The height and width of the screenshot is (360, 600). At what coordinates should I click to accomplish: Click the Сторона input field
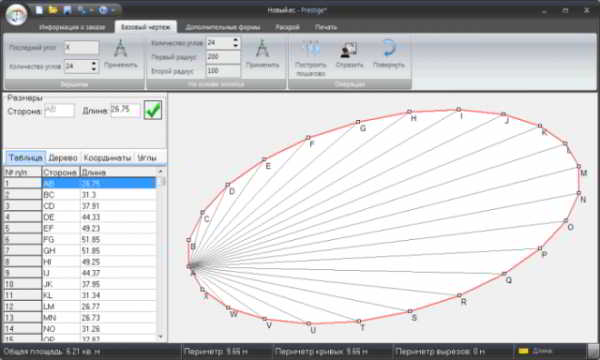pos(59,111)
